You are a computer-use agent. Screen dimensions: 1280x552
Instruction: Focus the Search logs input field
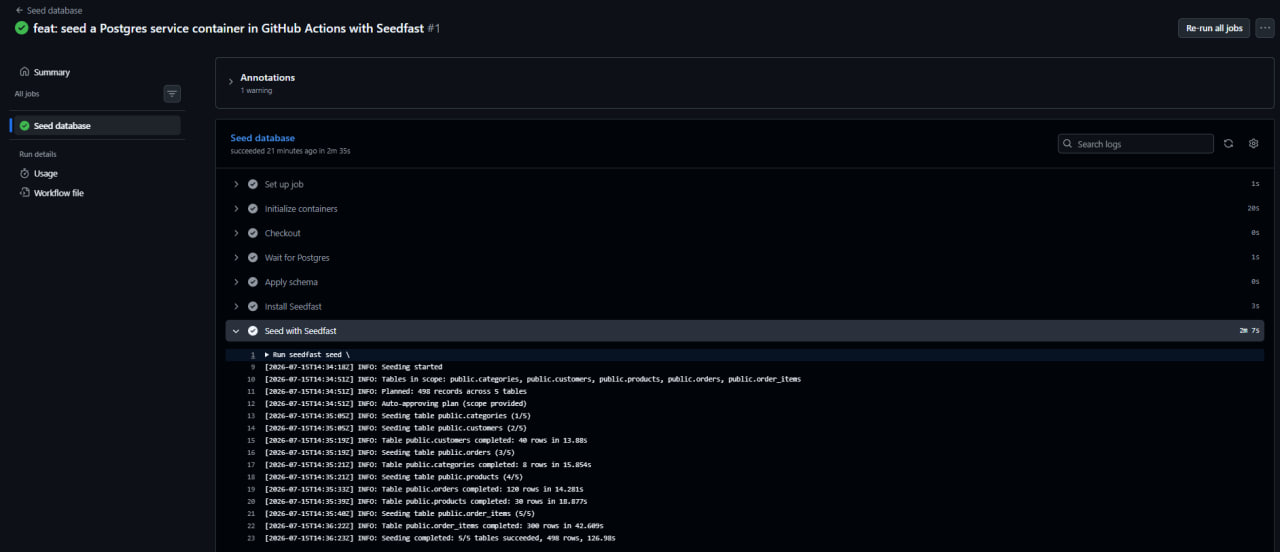pos(1136,144)
